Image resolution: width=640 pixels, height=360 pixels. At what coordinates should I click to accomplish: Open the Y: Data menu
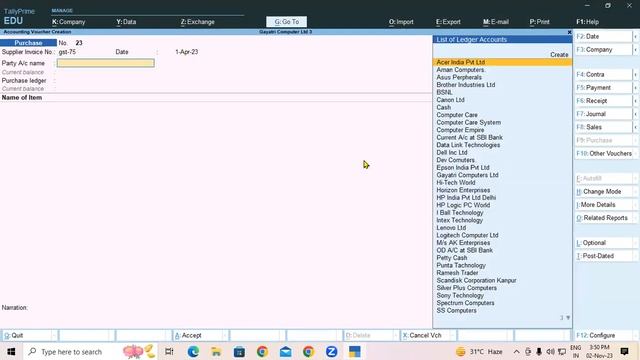126,22
